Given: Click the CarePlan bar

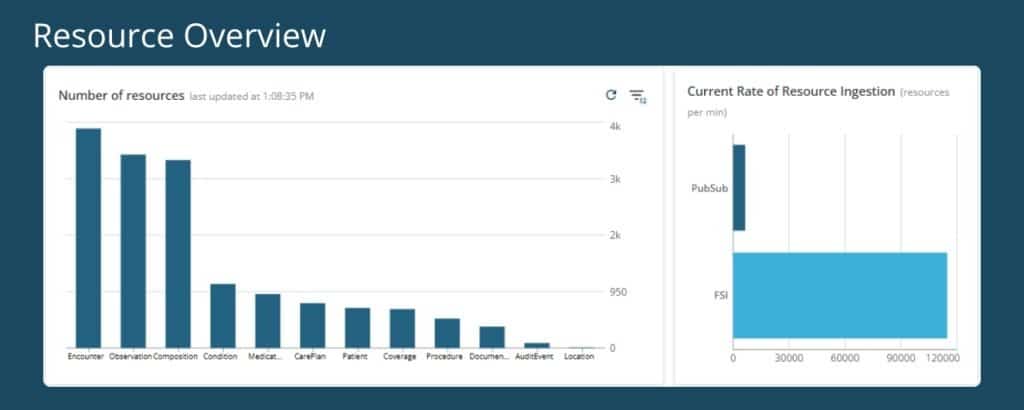Looking at the screenshot, I should pyautogui.click(x=312, y=325).
